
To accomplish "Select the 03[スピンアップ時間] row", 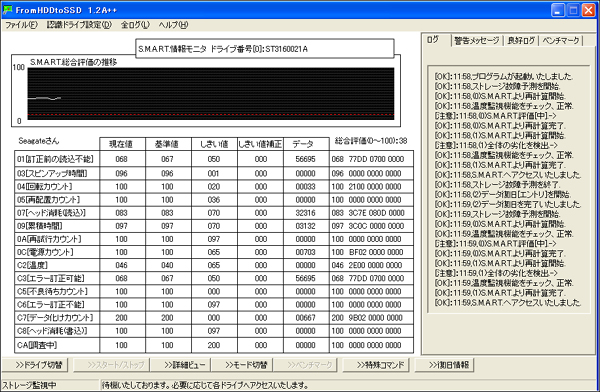I will pyautogui.click(x=214, y=173).
